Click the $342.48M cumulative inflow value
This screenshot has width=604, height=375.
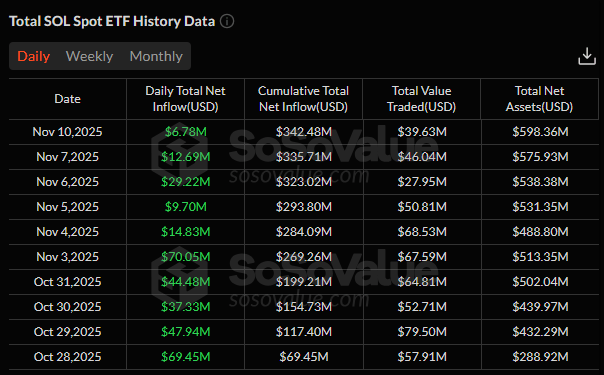click(x=304, y=132)
